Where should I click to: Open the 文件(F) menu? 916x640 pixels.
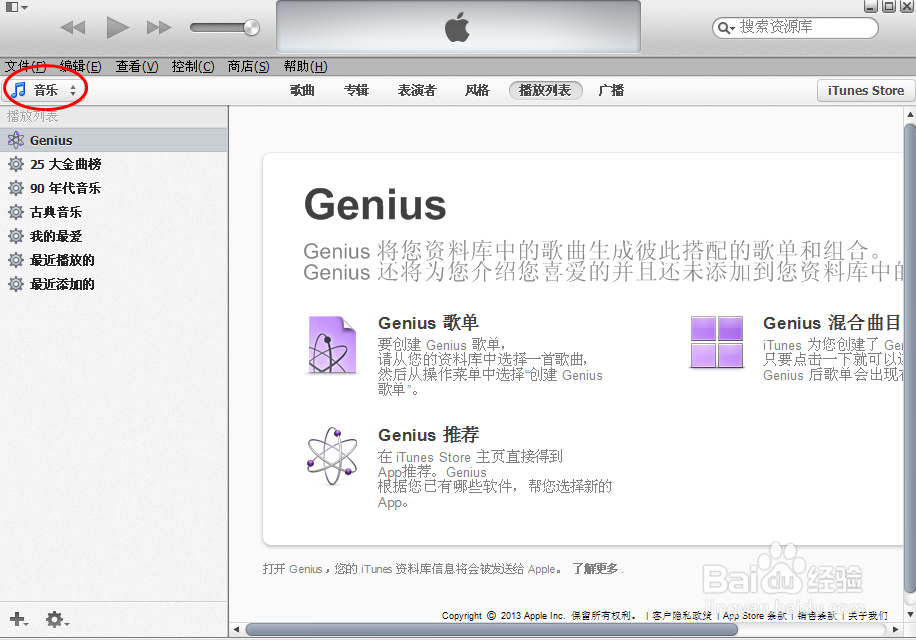click(26, 67)
